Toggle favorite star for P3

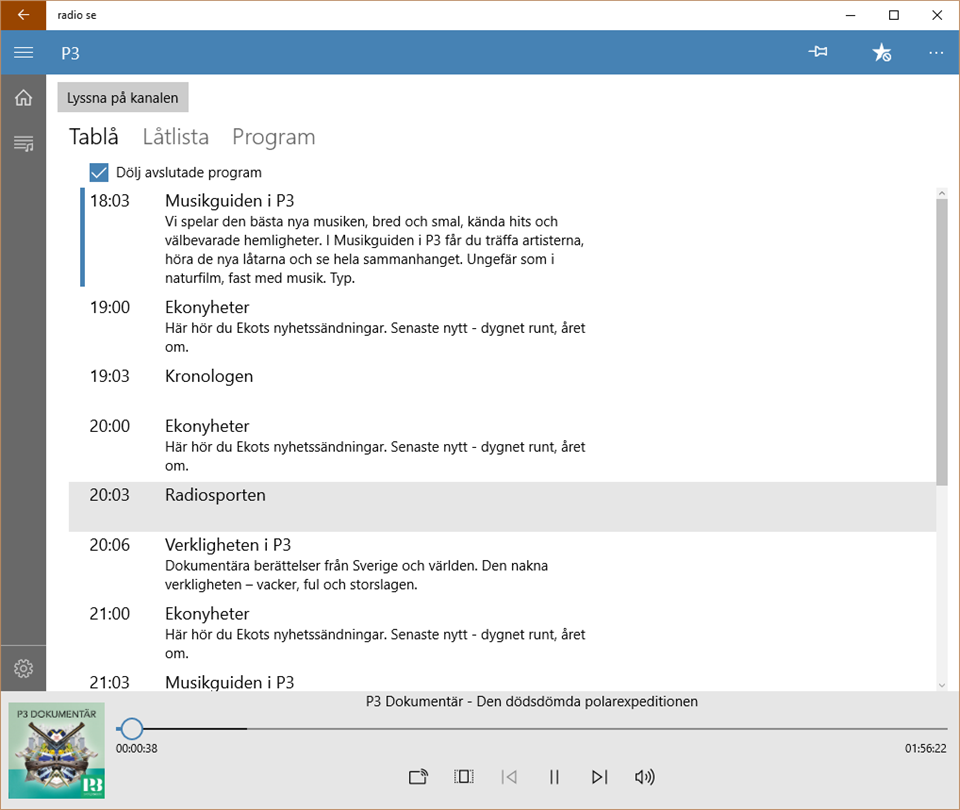click(x=882, y=53)
